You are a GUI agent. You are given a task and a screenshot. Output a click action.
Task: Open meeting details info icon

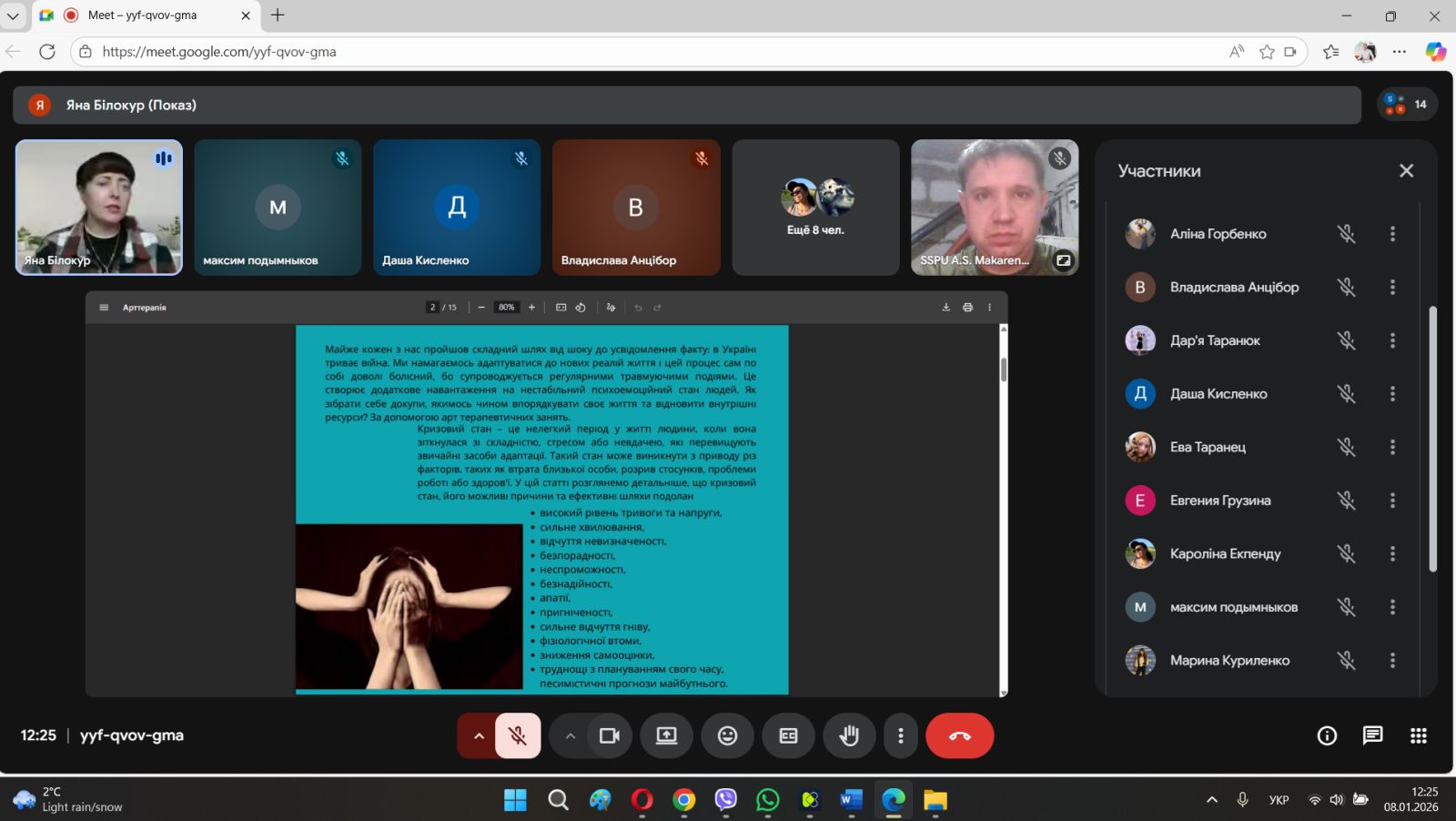pos(1327,735)
